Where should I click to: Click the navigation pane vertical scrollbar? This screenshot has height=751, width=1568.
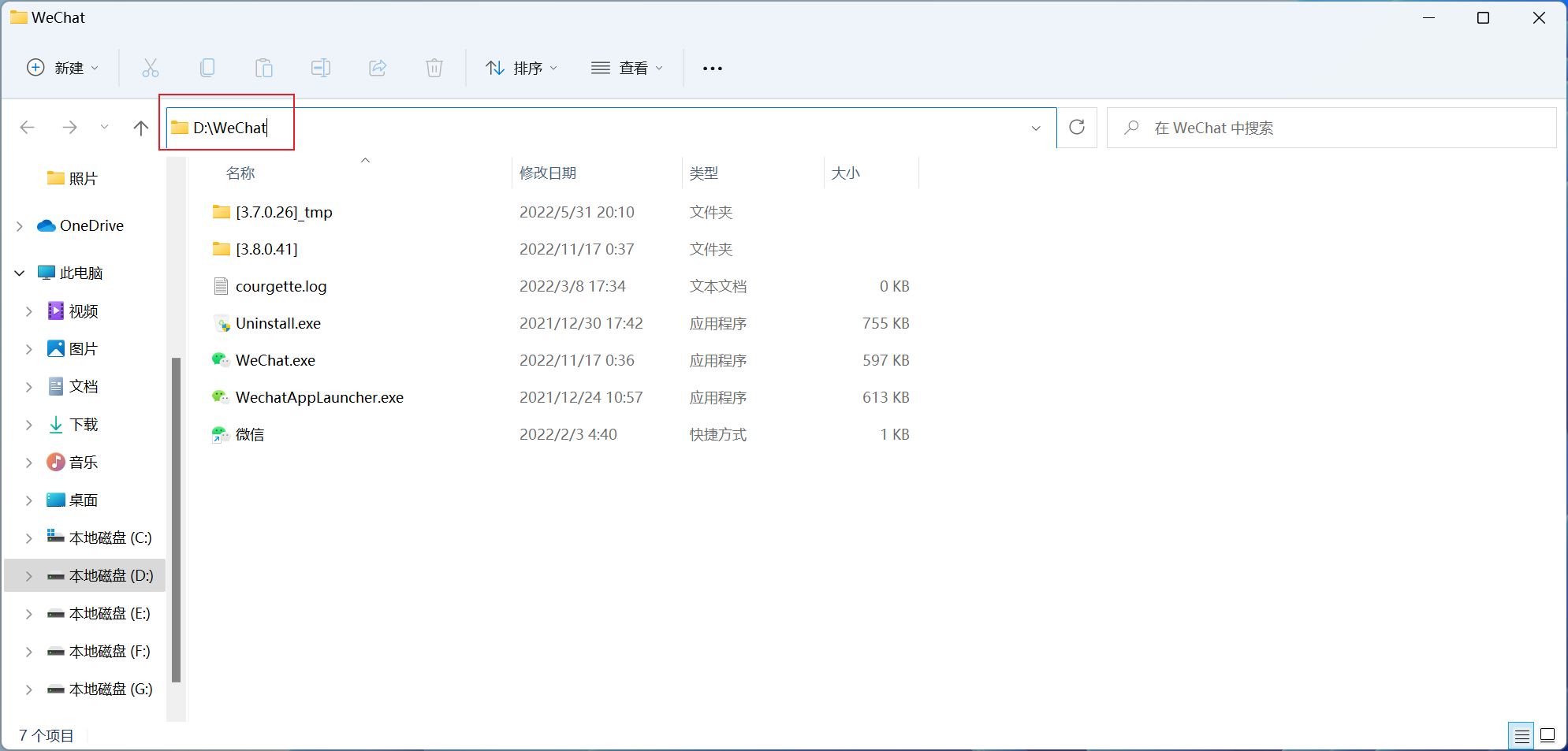(176, 520)
